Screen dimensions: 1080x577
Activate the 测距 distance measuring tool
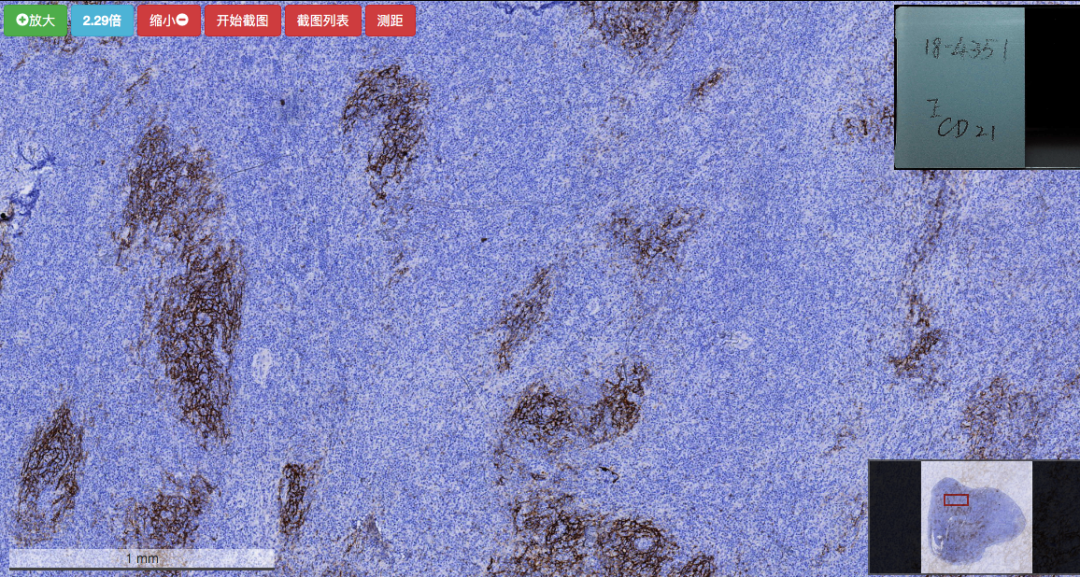click(x=391, y=21)
